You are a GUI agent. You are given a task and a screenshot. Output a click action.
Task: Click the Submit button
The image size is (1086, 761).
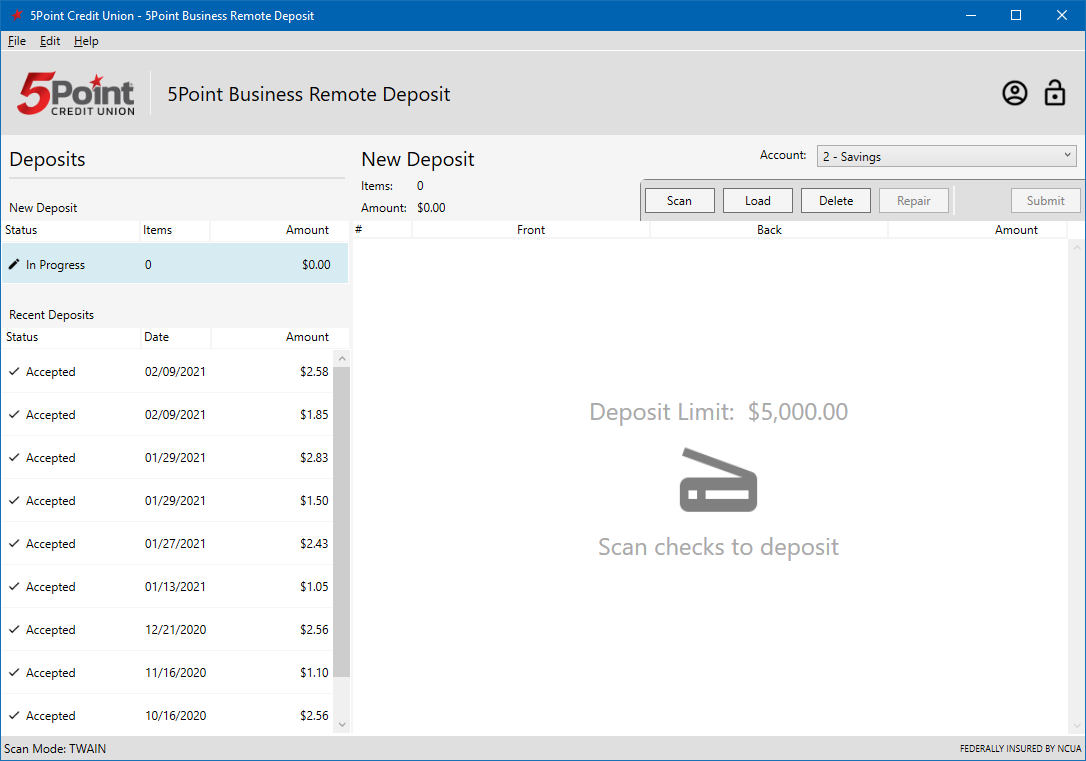(1045, 201)
